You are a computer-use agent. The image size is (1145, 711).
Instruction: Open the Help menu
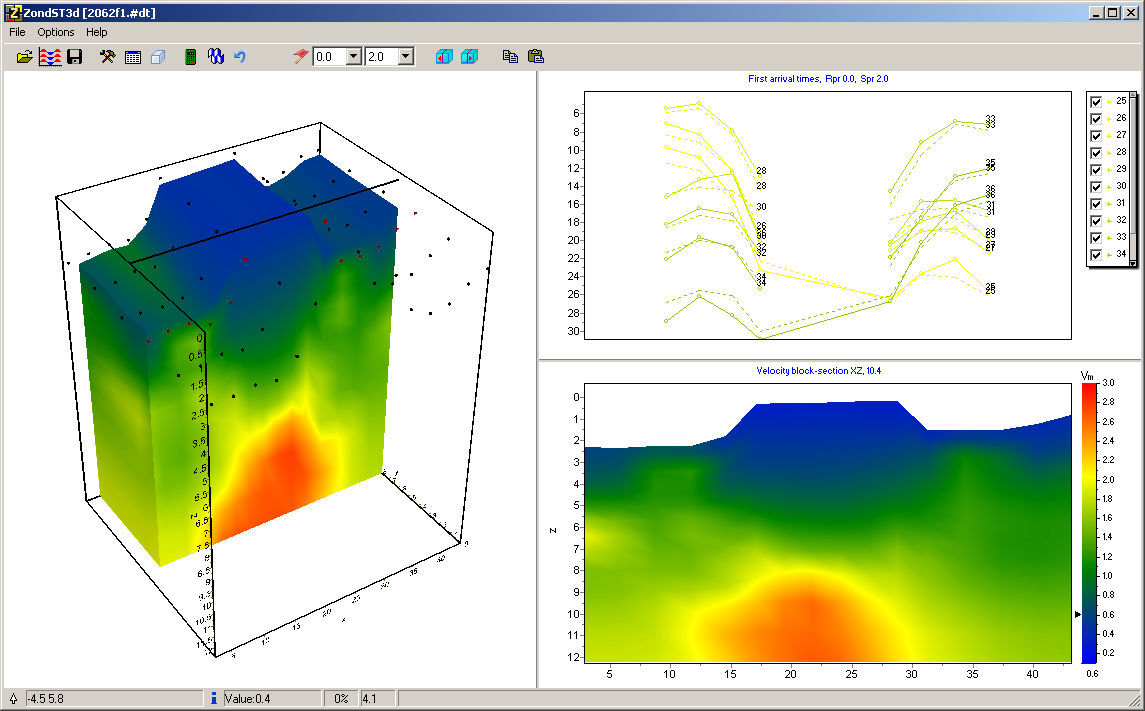tap(96, 32)
